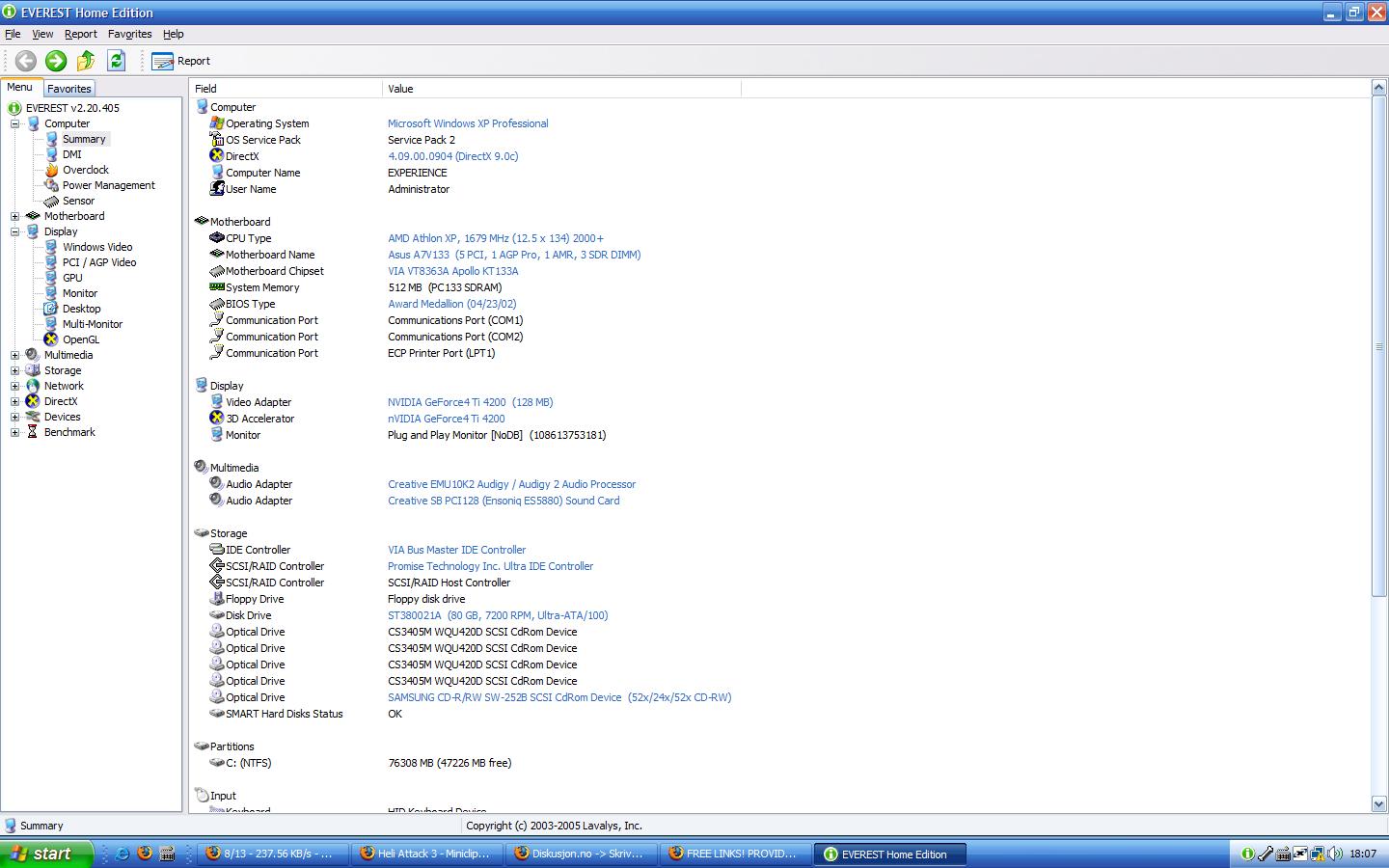Viewport: 1389px width, 868px height.
Task: Open the Award Medallion BIOS link
Action: (452, 304)
